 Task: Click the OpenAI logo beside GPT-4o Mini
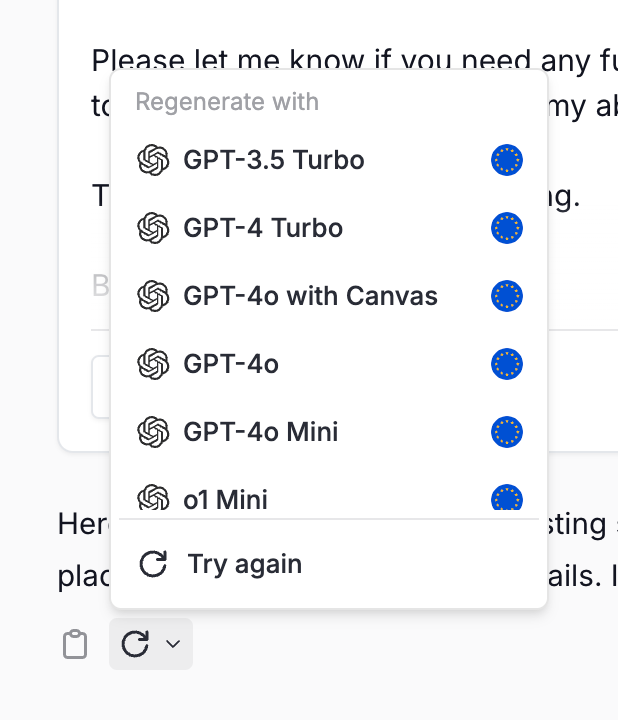click(x=153, y=432)
